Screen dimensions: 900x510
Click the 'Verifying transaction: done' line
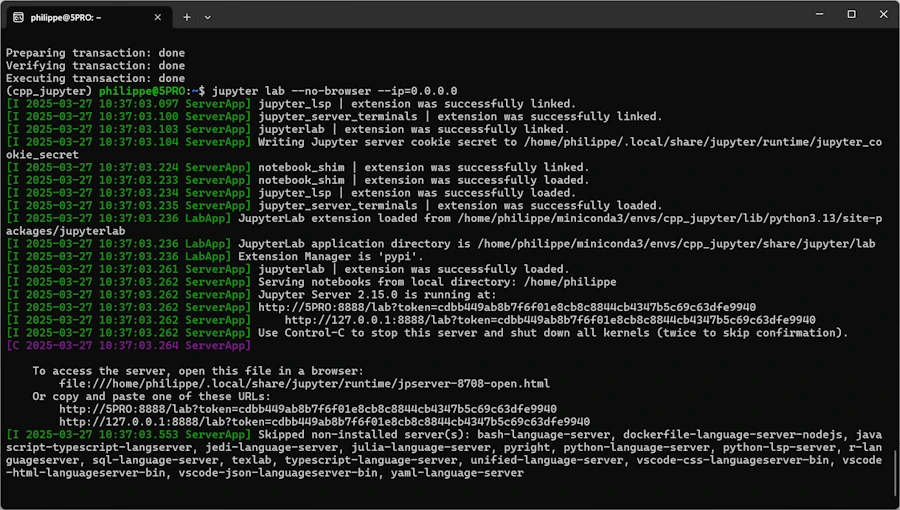pos(95,65)
